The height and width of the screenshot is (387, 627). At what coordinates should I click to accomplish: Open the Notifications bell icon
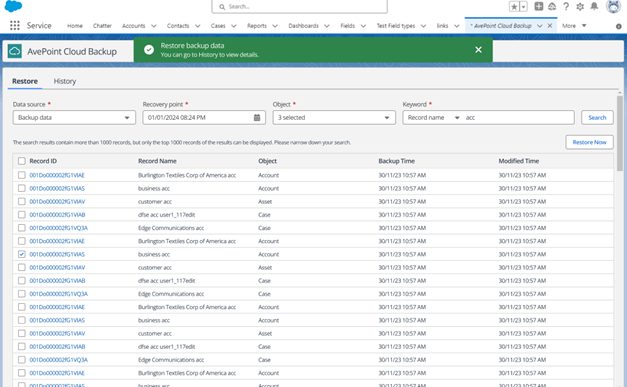(x=594, y=6)
